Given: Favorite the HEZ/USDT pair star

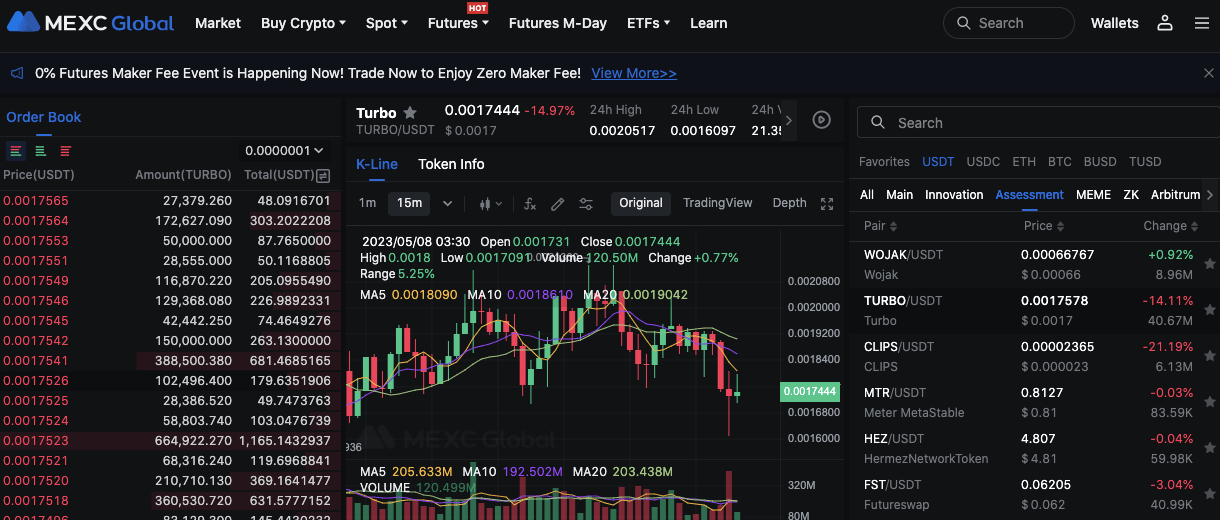Looking at the screenshot, I should click(x=1210, y=449).
